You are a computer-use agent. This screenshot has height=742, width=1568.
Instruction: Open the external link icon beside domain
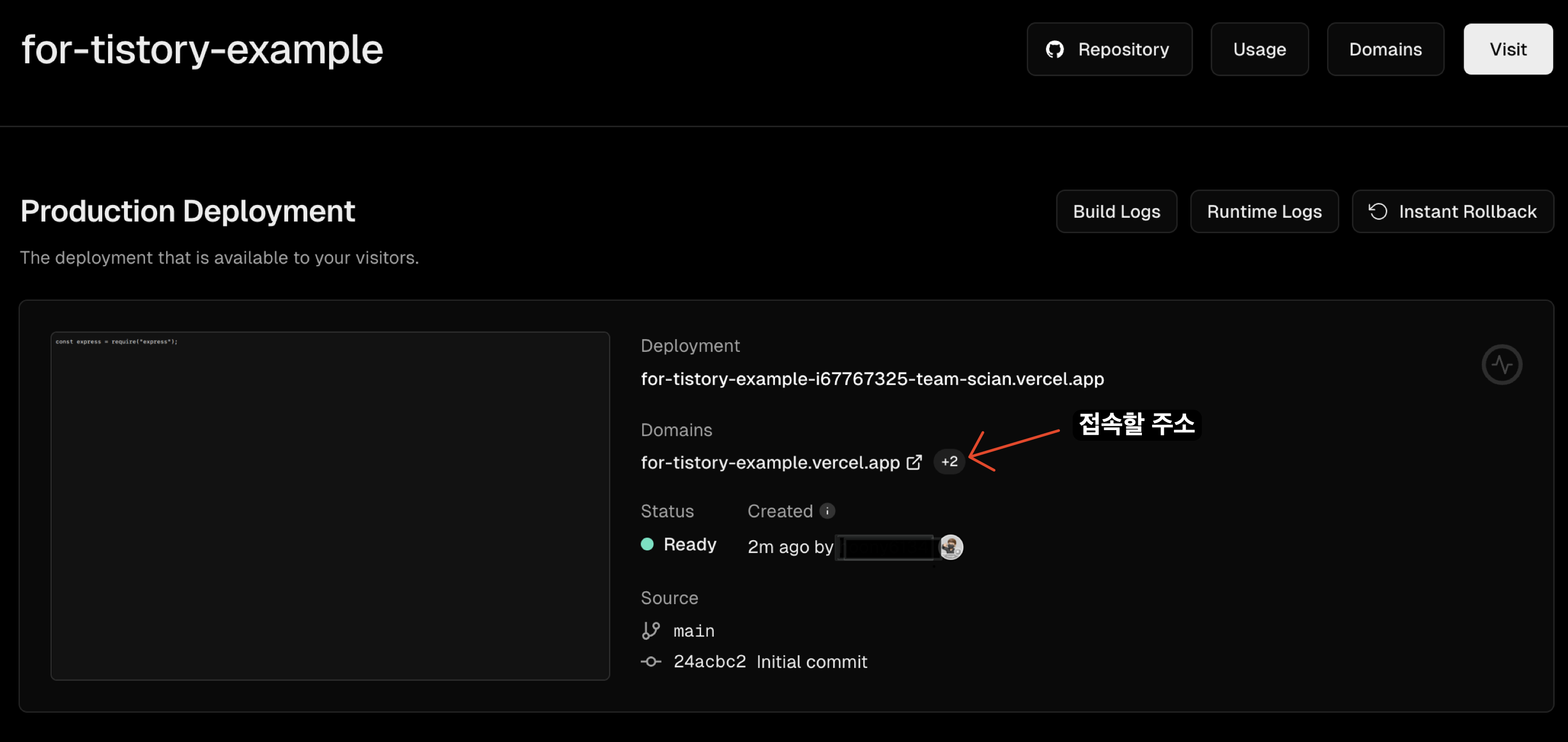(913, 462)
